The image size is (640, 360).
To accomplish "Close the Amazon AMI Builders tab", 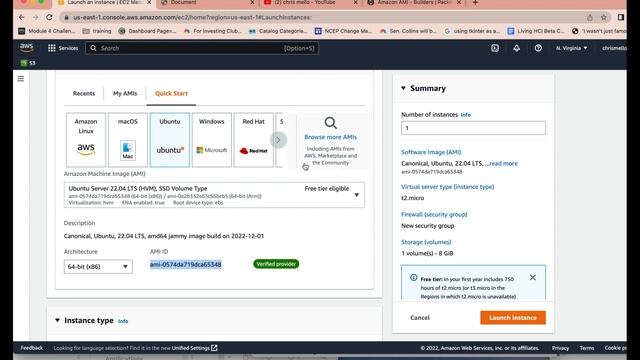I will [459, 3].
